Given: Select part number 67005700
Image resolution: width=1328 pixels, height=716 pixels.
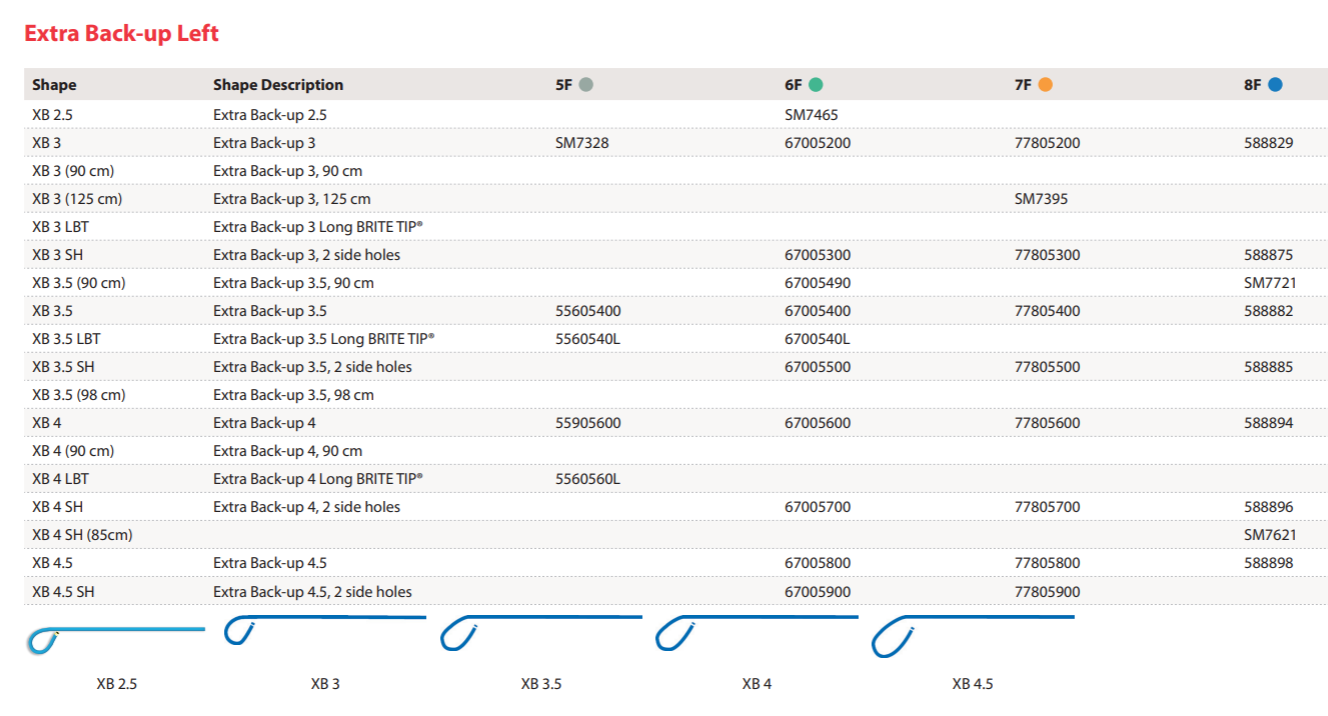Looking at the screenshot, I should (x=818, y=507).
